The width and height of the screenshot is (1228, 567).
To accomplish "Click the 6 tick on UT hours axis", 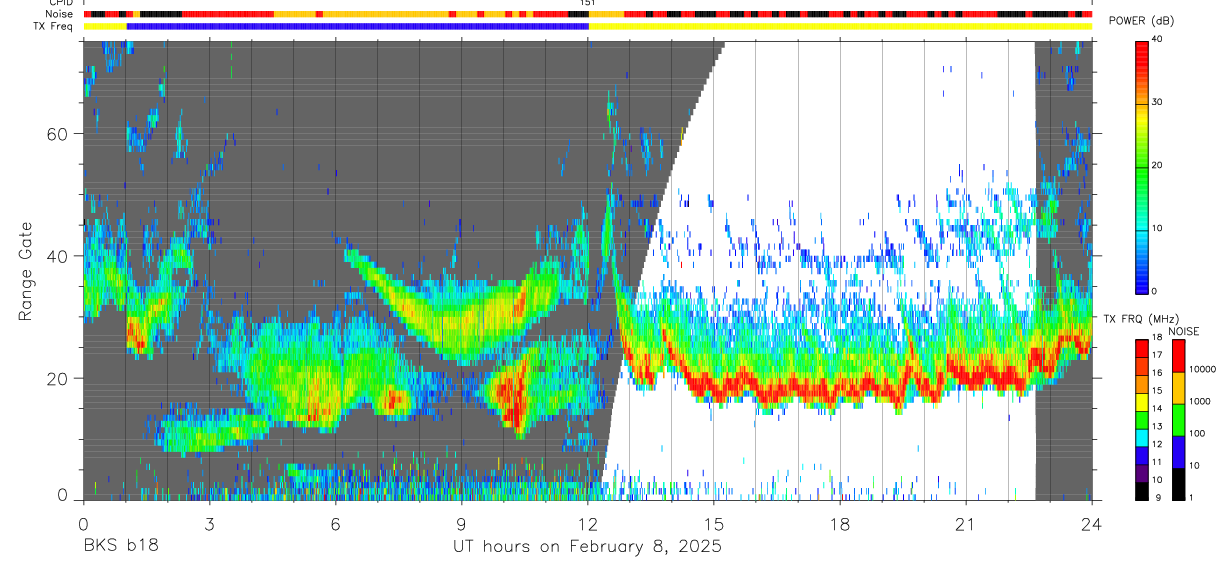I will coord(335,523).
